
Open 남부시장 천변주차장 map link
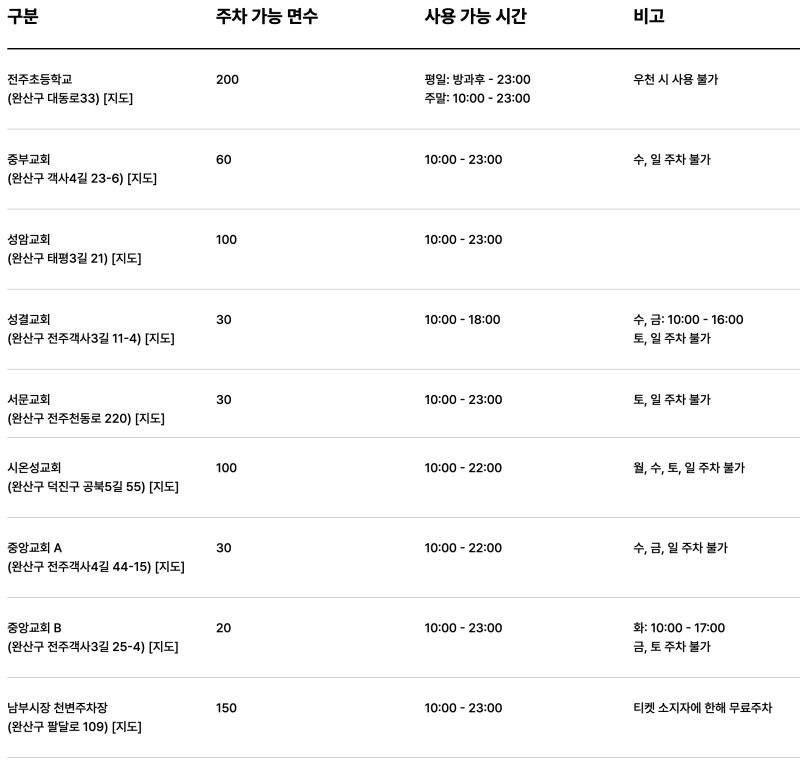[x=126, y=727]
